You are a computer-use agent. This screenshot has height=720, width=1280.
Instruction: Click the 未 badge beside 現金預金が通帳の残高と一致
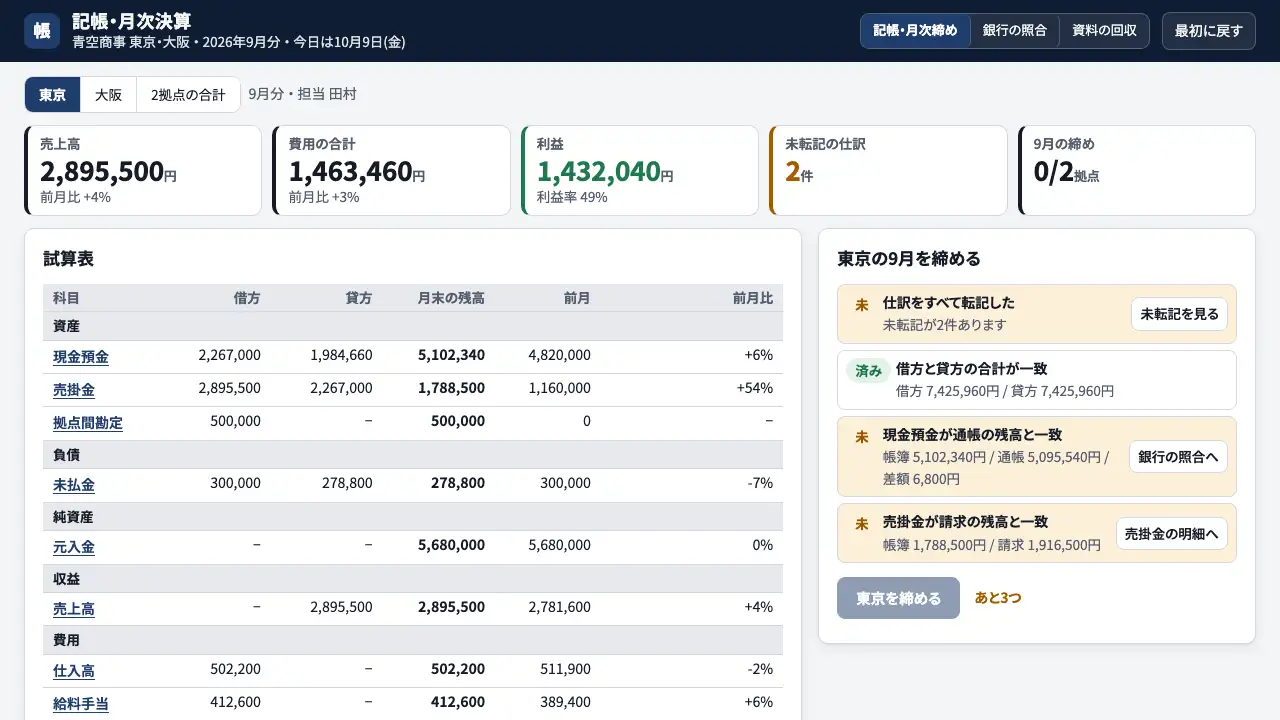click(861, 437)
